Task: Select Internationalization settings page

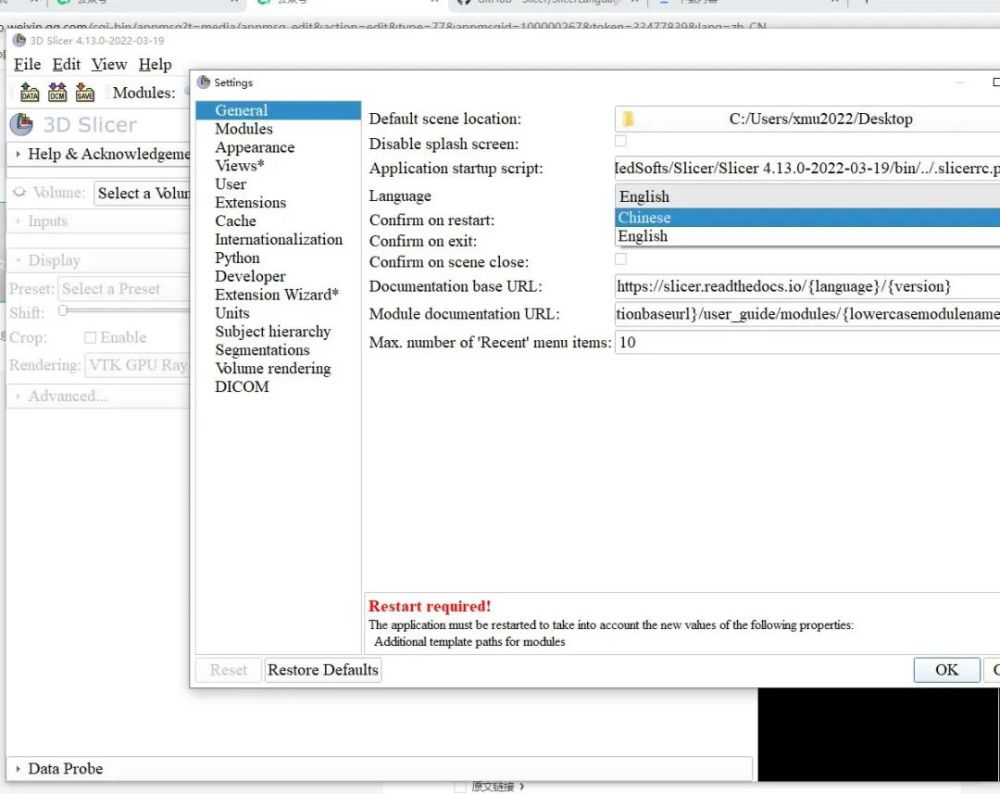Action: (x=278, y=240)
